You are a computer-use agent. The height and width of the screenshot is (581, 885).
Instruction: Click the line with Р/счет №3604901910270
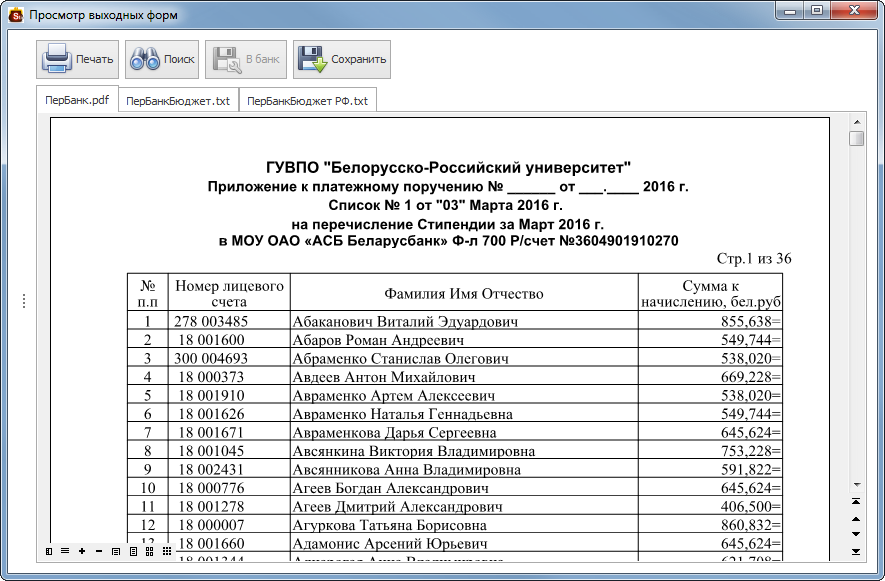[448, 241]
